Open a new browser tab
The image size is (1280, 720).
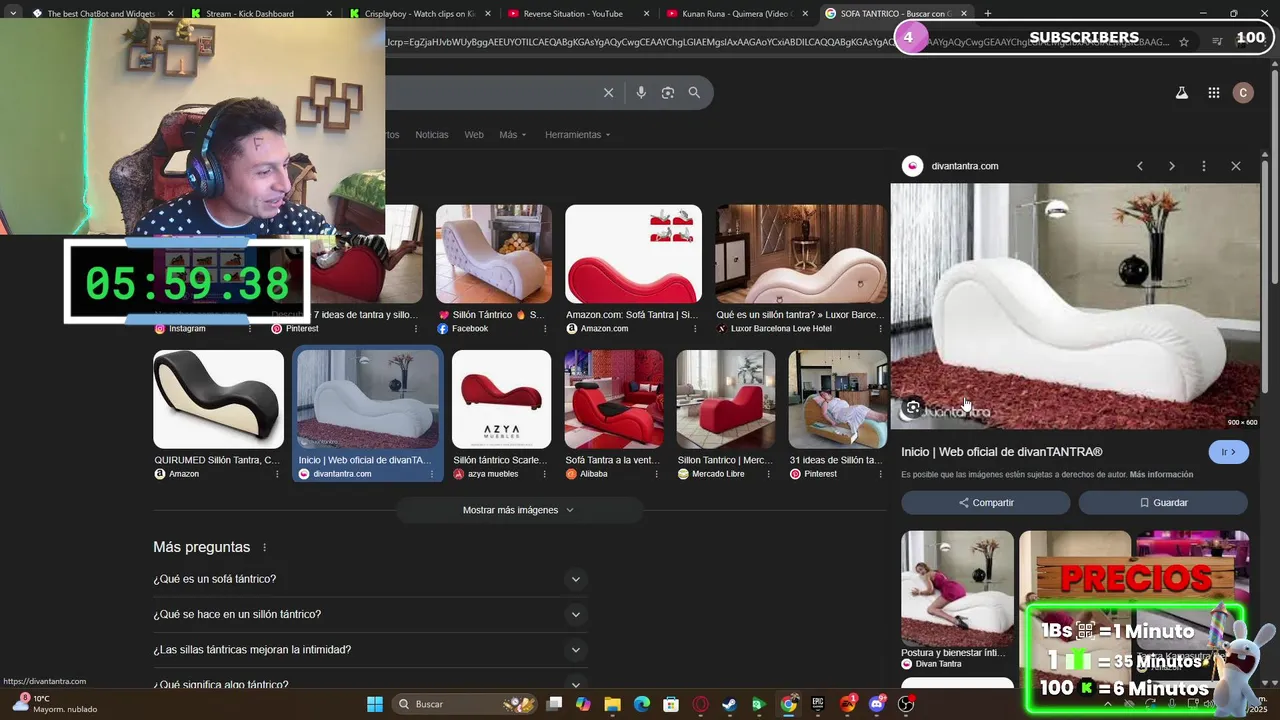988,14
